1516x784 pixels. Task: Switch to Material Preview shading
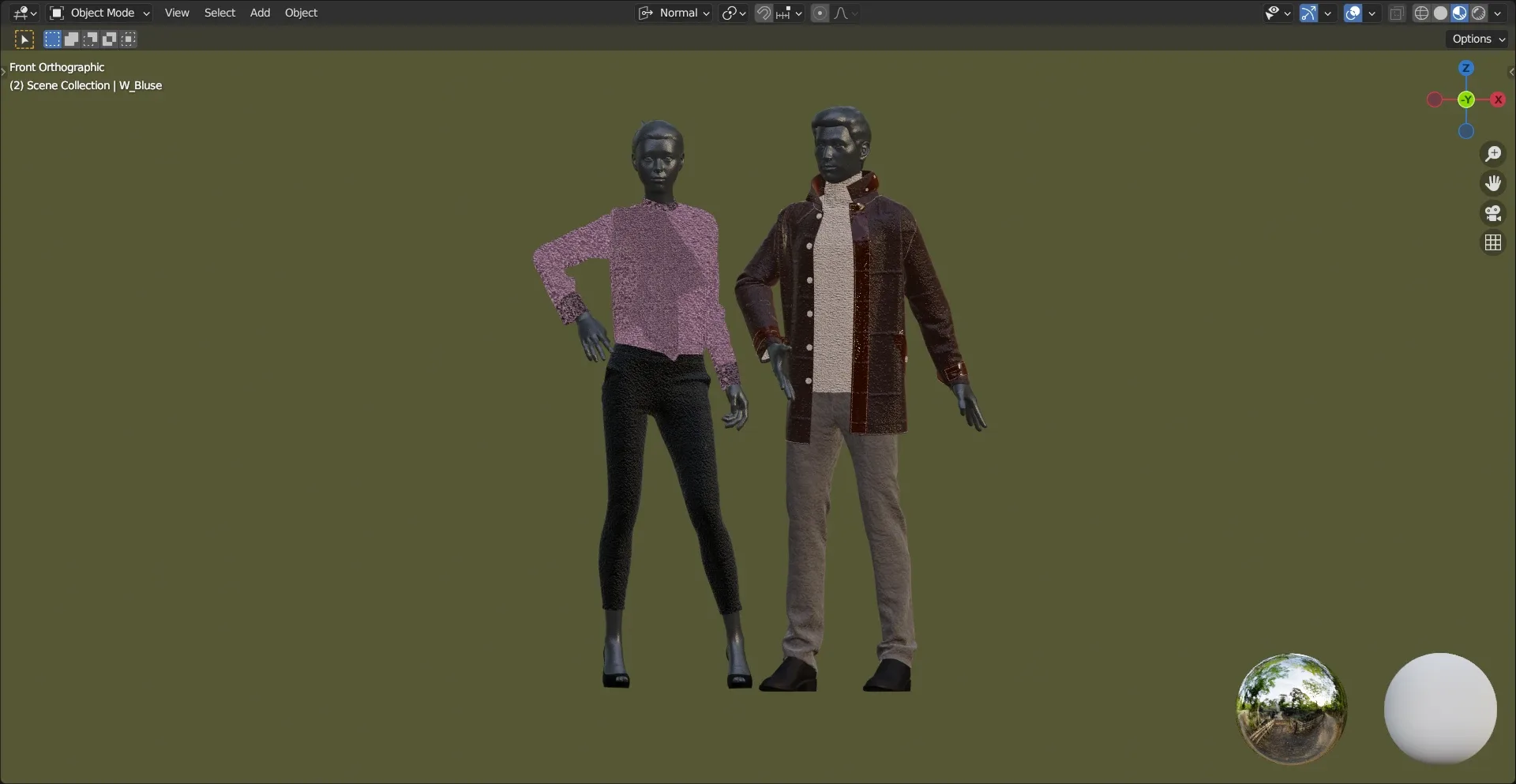point(1459,13)
